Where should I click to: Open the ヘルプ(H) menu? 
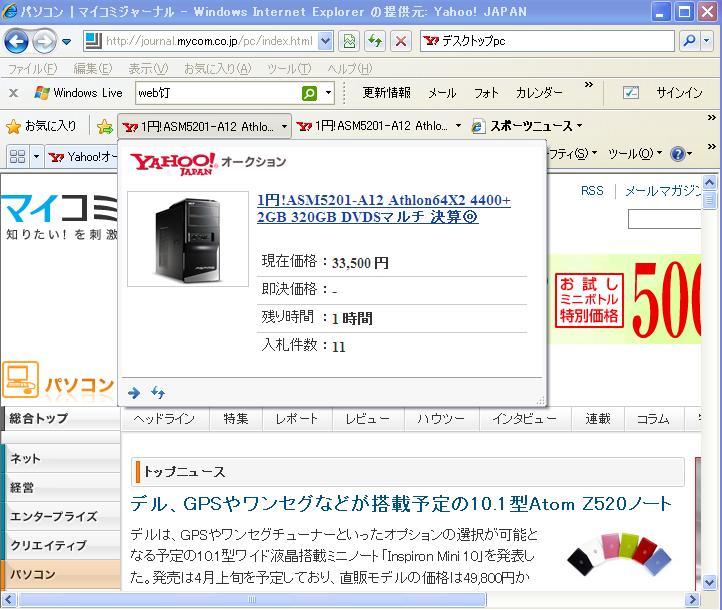point(349,69)
